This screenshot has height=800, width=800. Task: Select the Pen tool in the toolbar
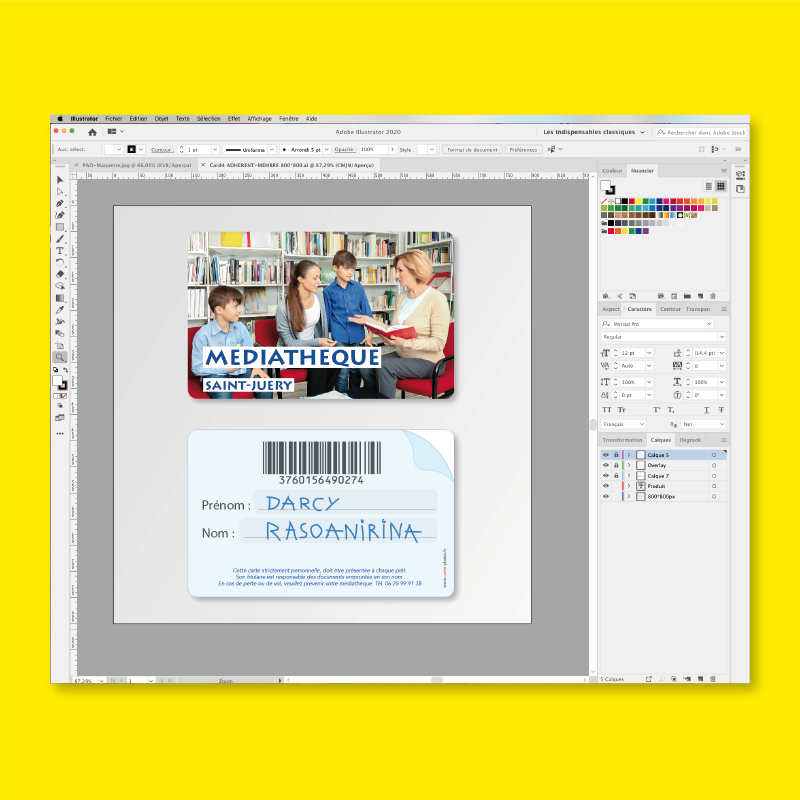[60, 203]
